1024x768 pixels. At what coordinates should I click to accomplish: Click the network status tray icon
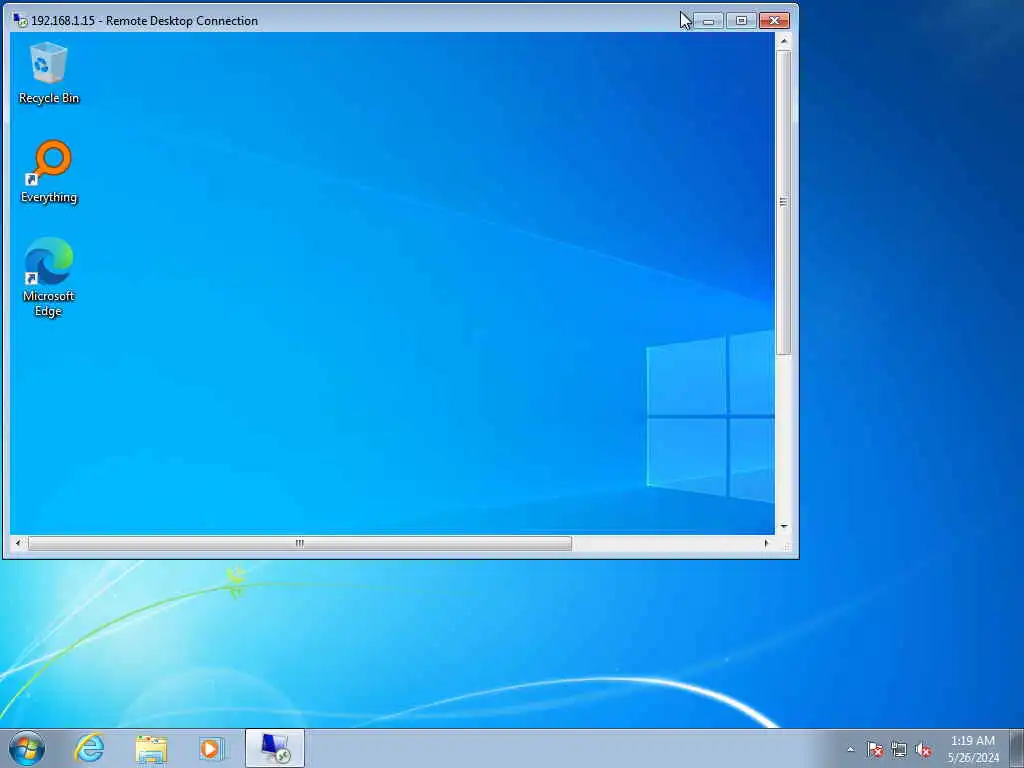tap(899, 750)
